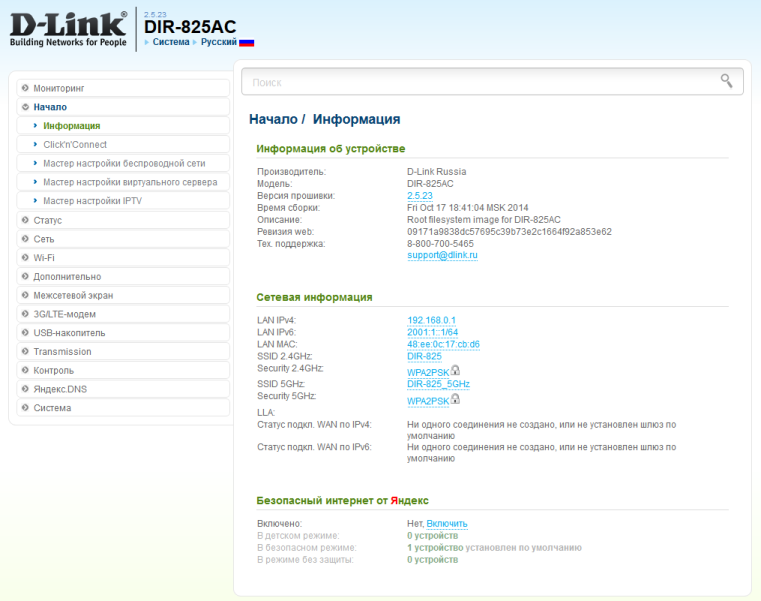The image size is (761, 601).
Task: Click the Модель value DIR-825AC
Action: [430, 184]
